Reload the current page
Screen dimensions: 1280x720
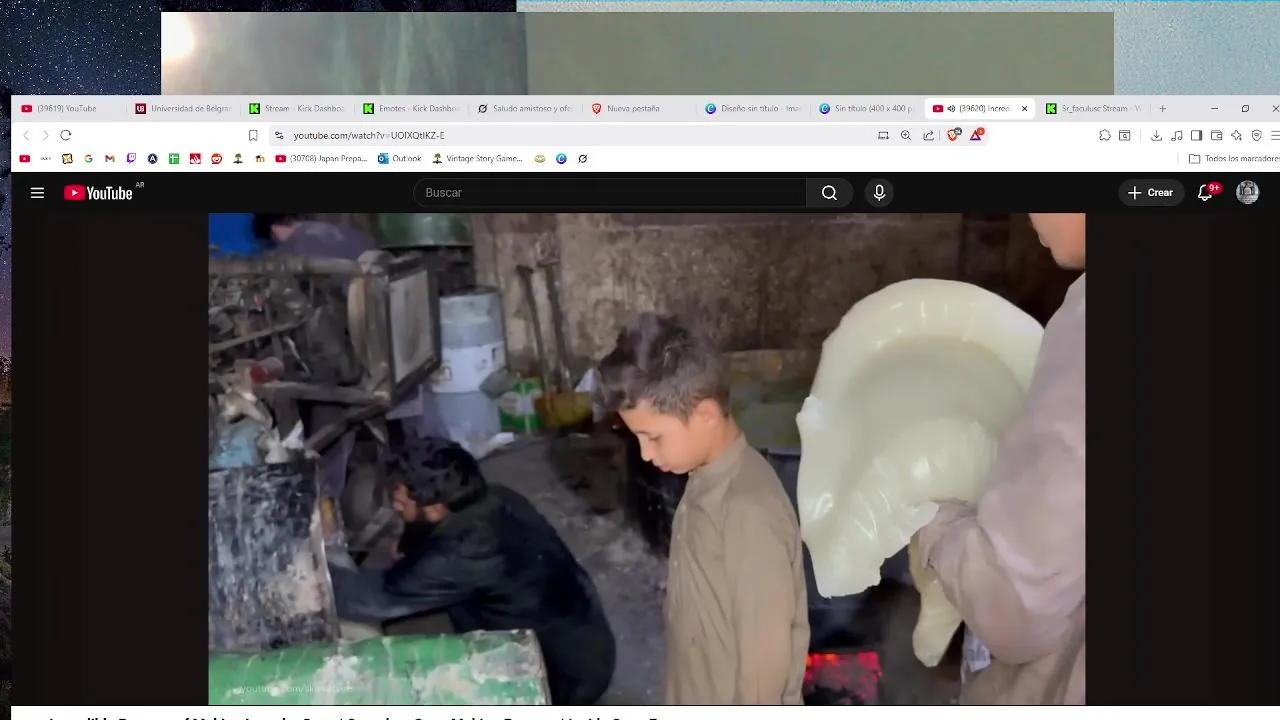coord(66,135)
